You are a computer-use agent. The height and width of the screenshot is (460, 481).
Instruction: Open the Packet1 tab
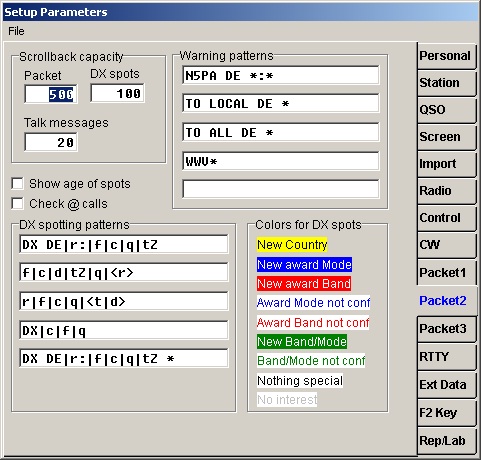446,272
